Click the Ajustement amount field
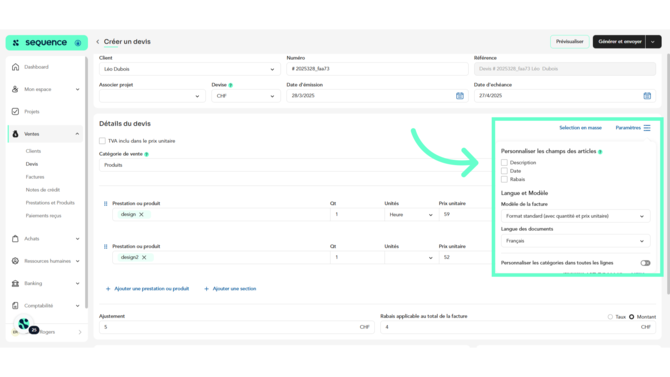The image size is (670, 377). pyautogui.click(x=237, y=327)
